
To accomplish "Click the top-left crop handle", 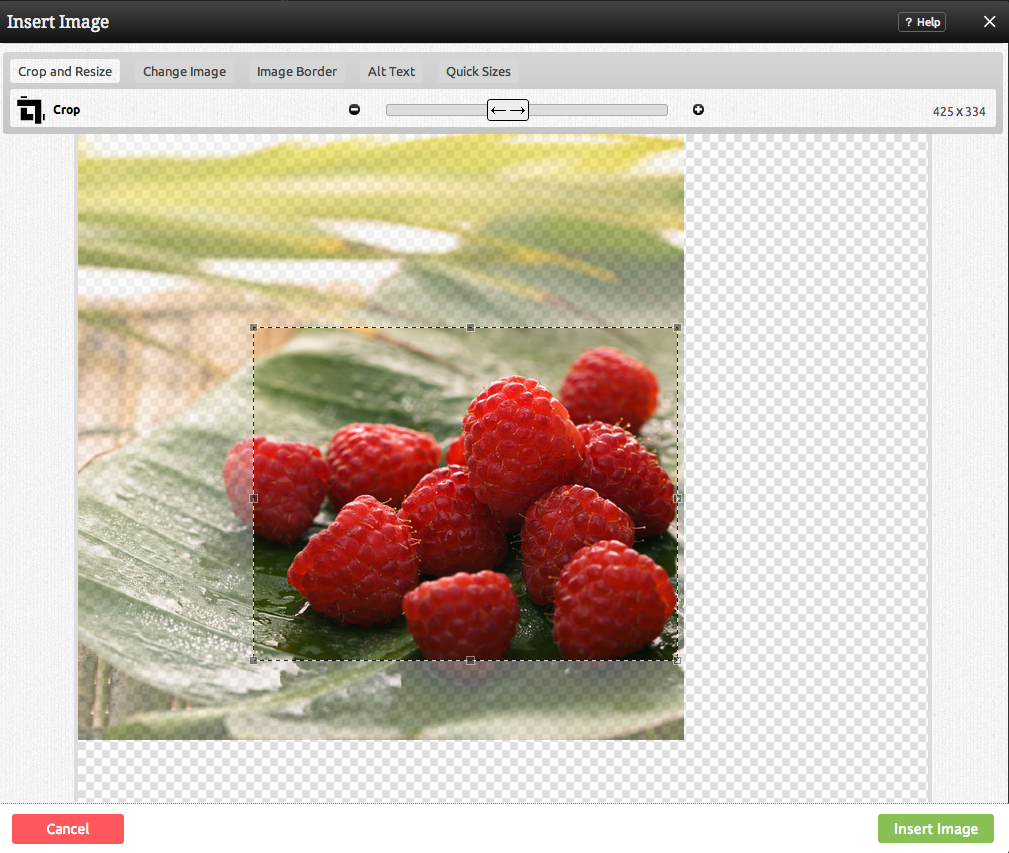I will tap(254, 327).
